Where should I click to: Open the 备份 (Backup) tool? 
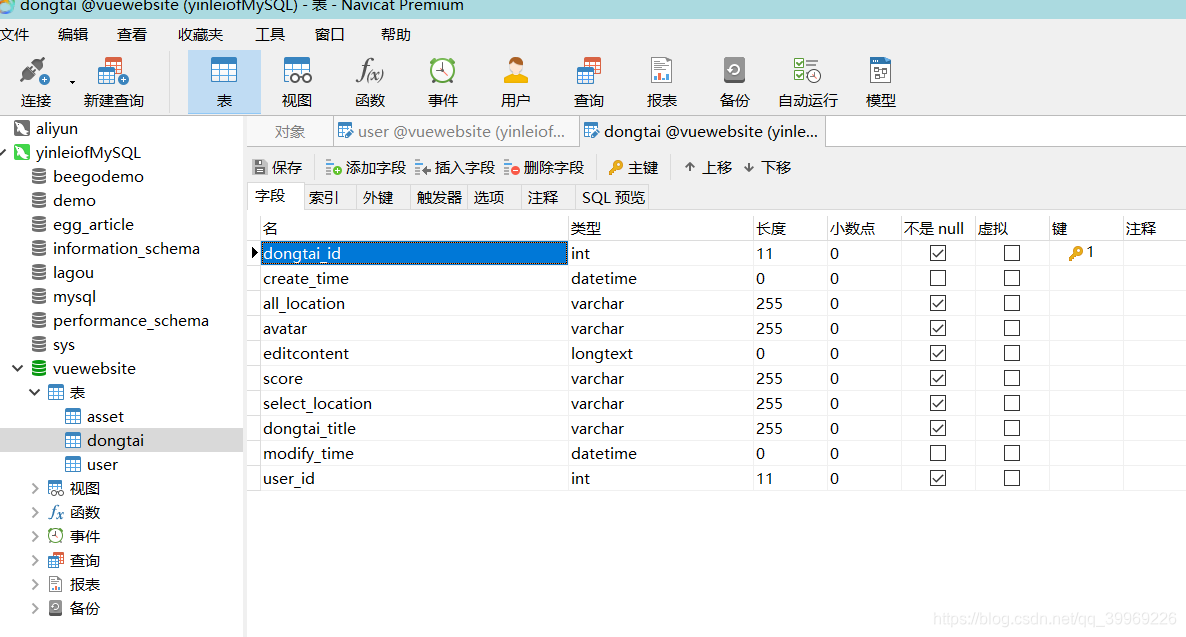[733, 80]
